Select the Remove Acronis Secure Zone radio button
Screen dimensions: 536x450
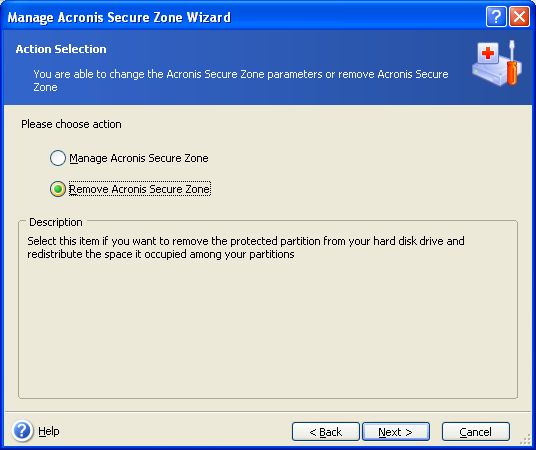[x=58, y=189]
